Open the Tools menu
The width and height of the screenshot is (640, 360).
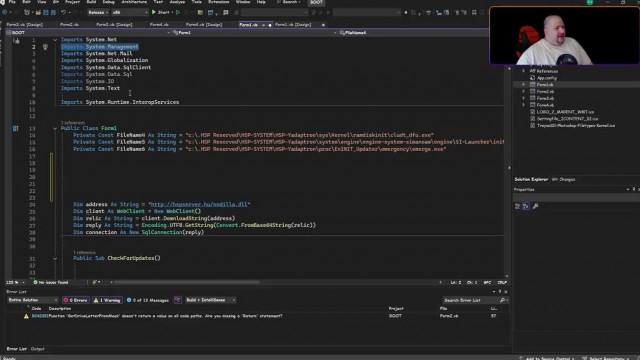(197, 2)
